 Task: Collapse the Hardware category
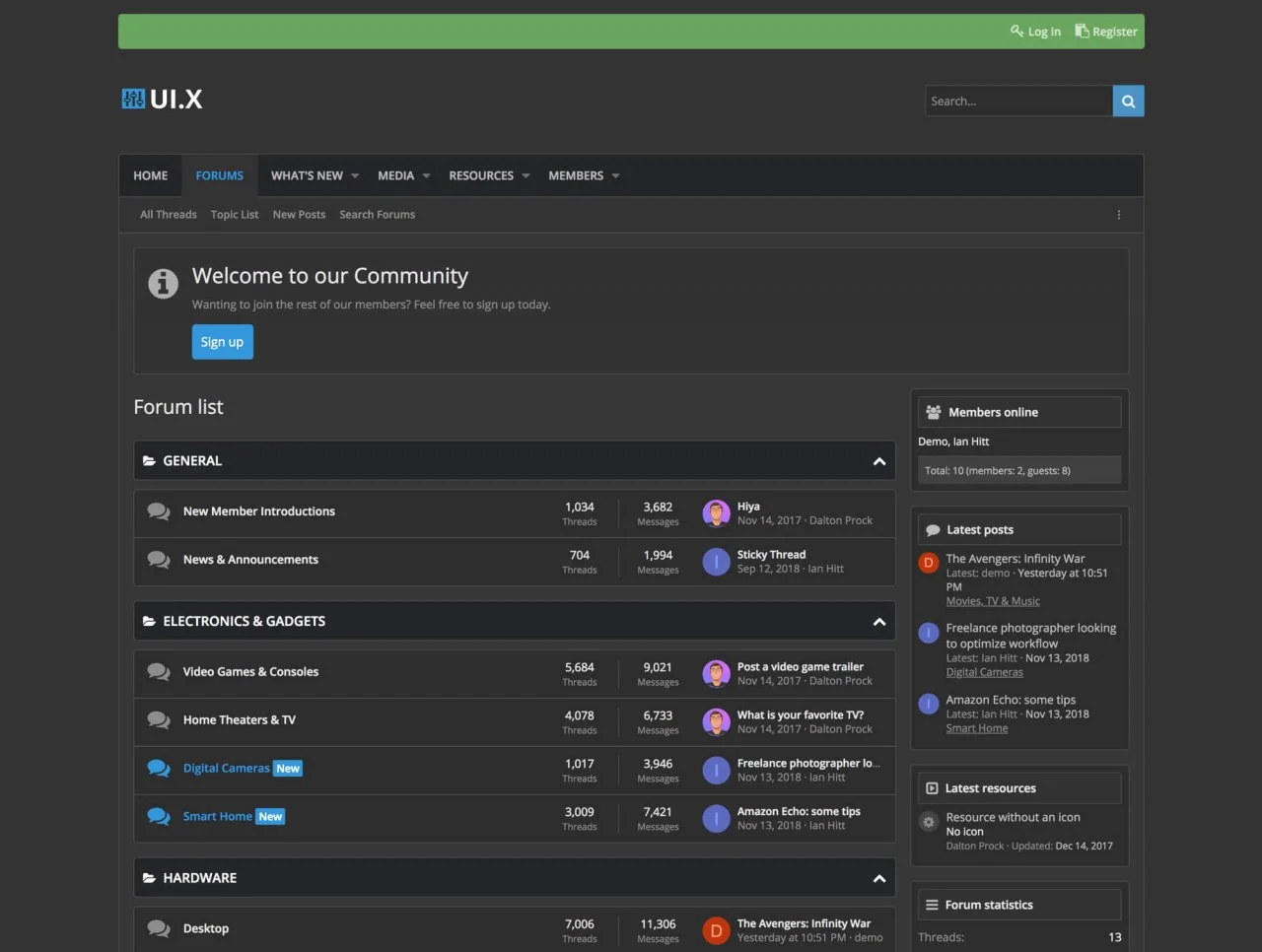pos(878,878)
